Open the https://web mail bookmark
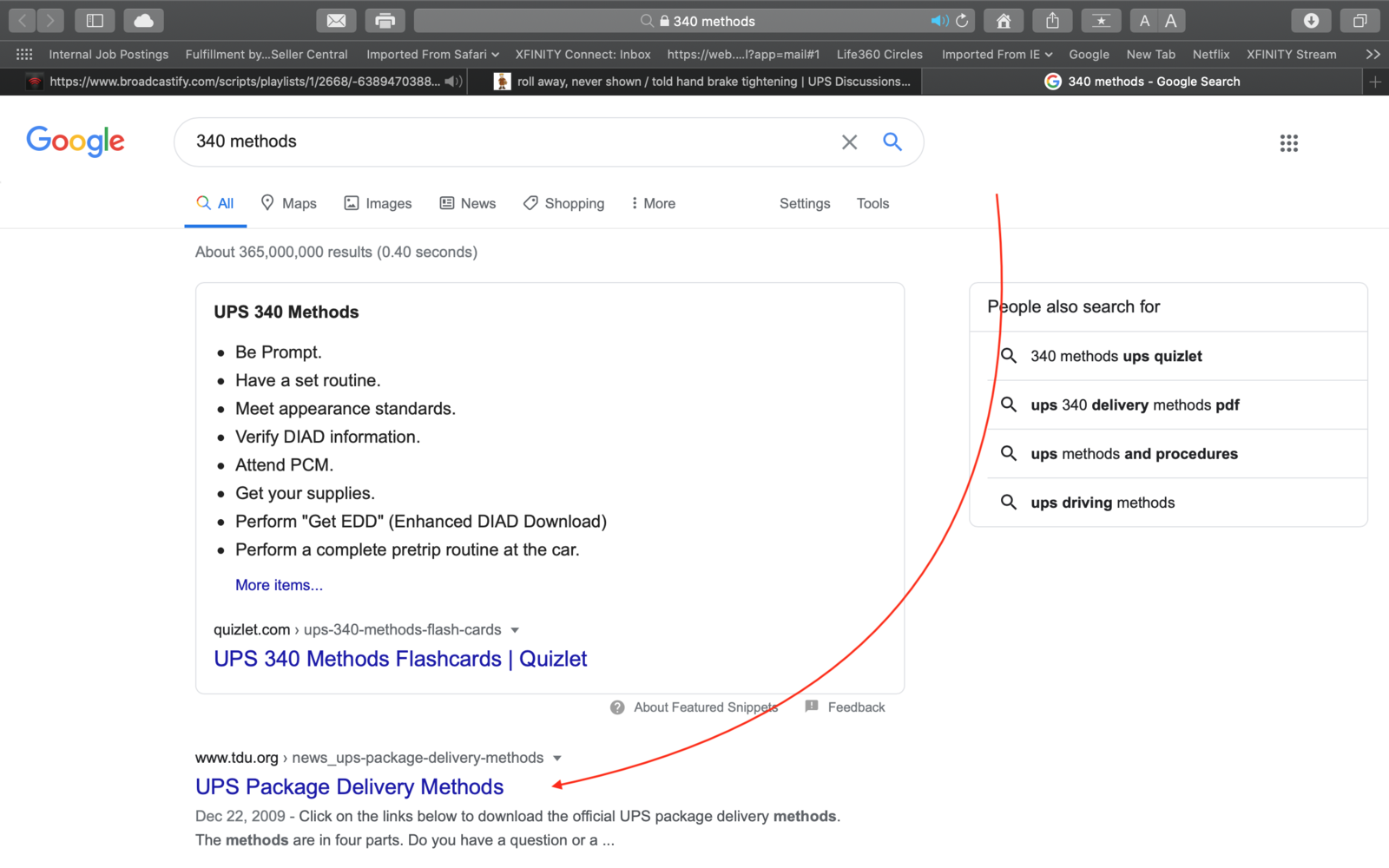This screenshot has height=868, width=1389. tap(743, 54)
